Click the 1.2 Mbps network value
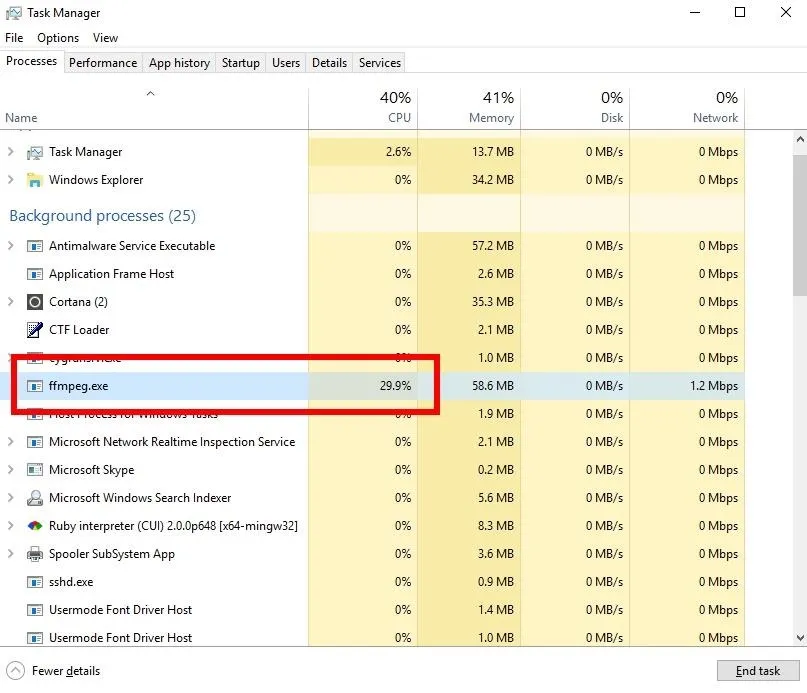This screenshot has width=807, height=693. coord(714,386)
